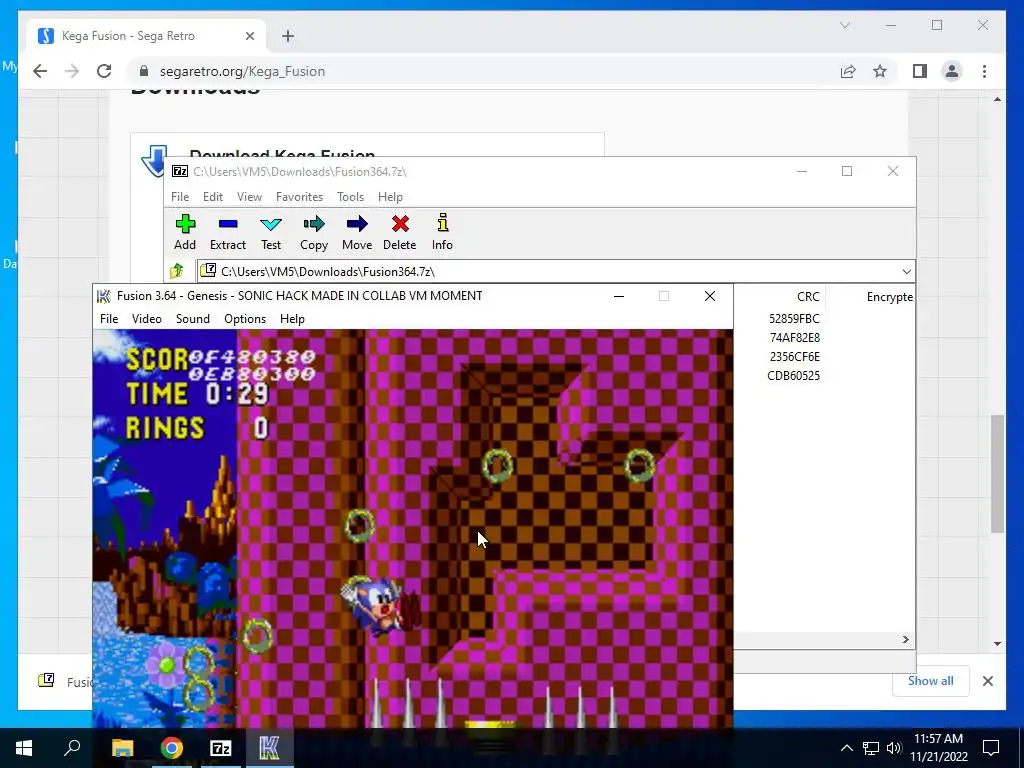The image size is (1024, 768).
Task: Open the 7-Zip Favorites menu
Action: click(x=300, y=197)
